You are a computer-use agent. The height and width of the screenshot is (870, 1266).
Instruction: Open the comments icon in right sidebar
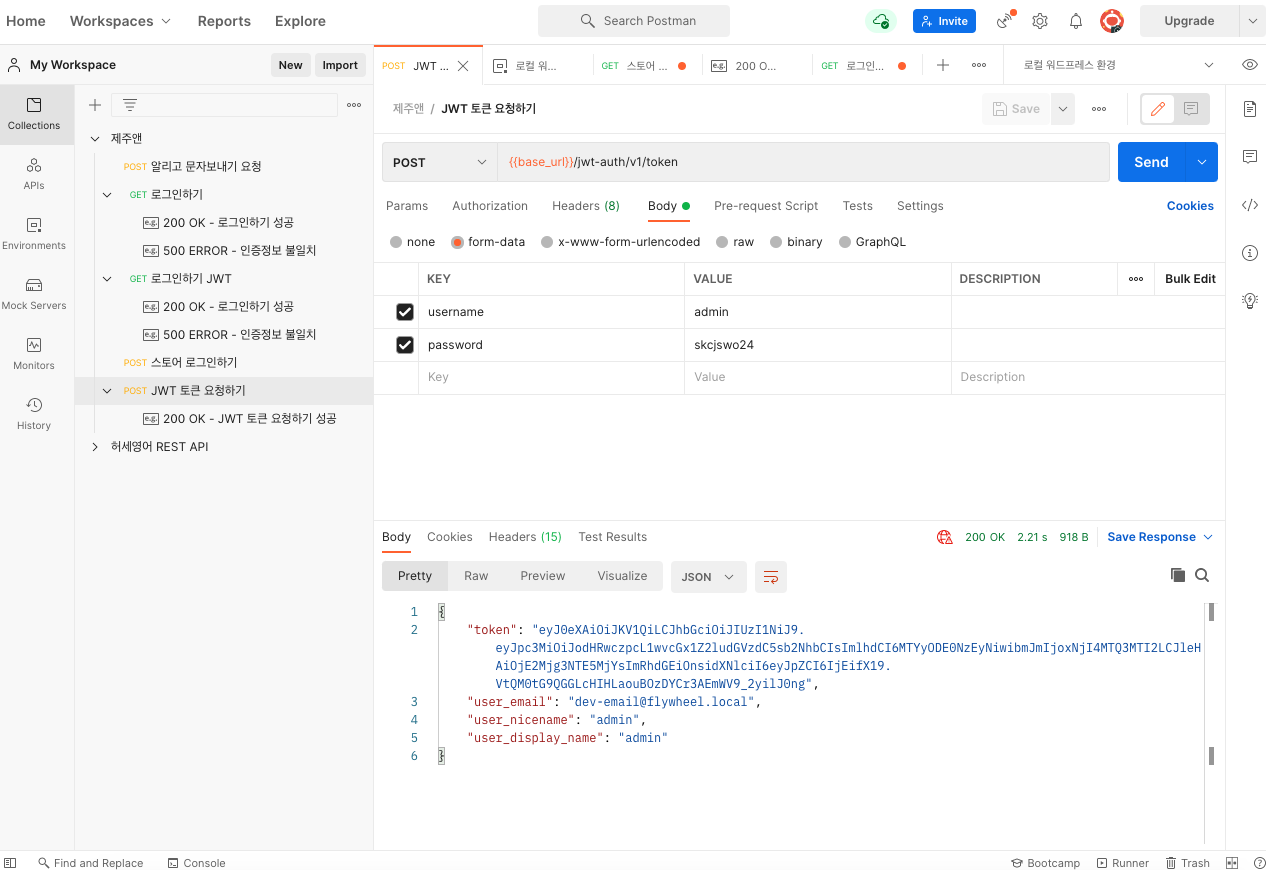coord(1249,157)
